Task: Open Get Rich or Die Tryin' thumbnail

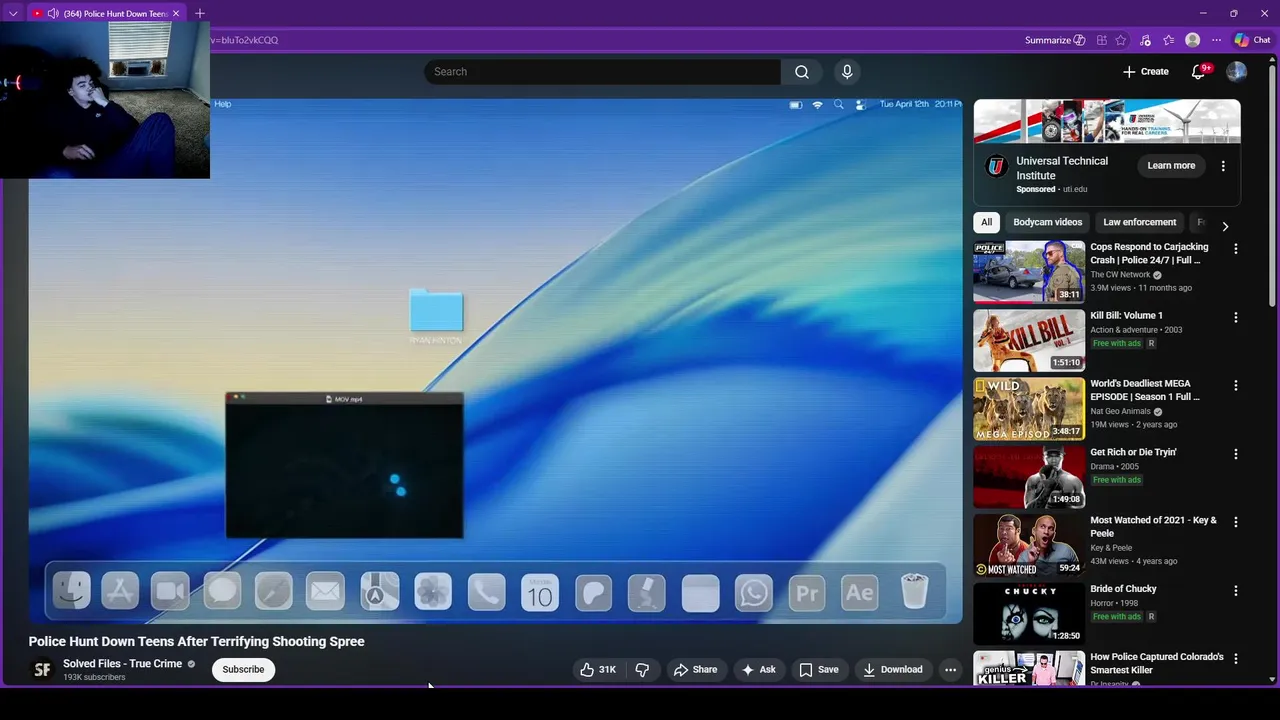Action: (1029, 477)
